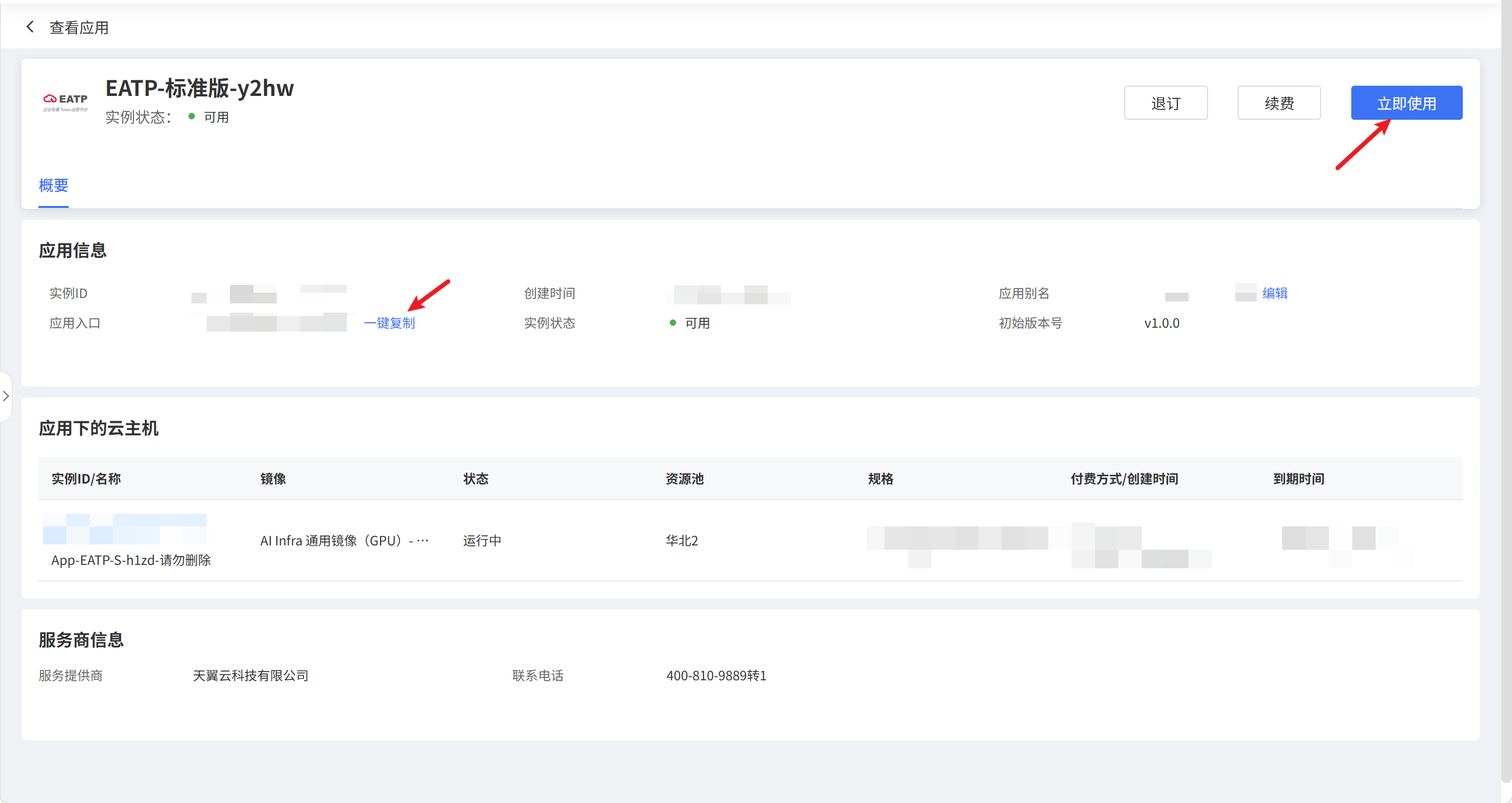The width and height of the screenshot is (1512, 803).
Task: Click the 续费 button
Action: coord(1279,103)
